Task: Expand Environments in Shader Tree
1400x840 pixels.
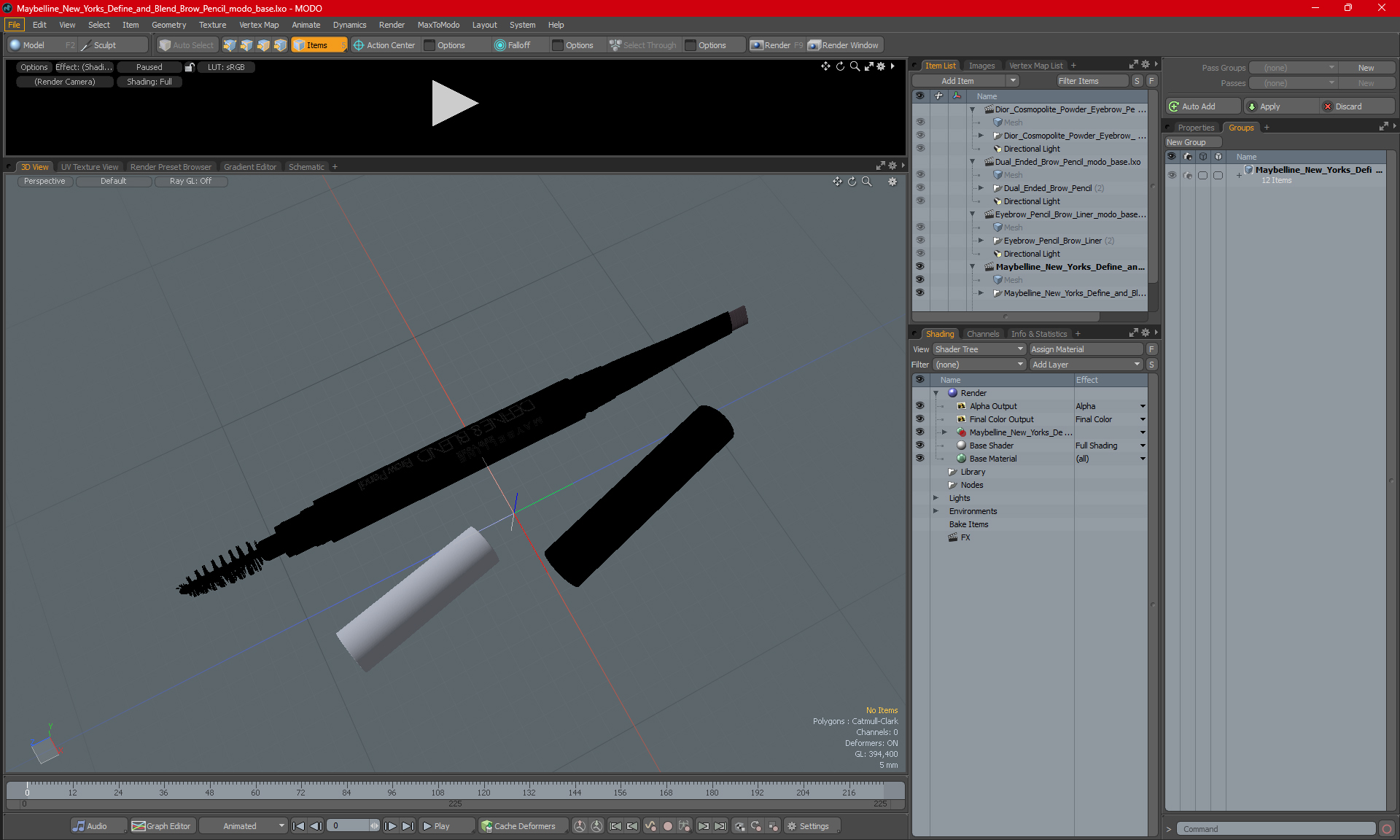Action: [x=936, y=511]
